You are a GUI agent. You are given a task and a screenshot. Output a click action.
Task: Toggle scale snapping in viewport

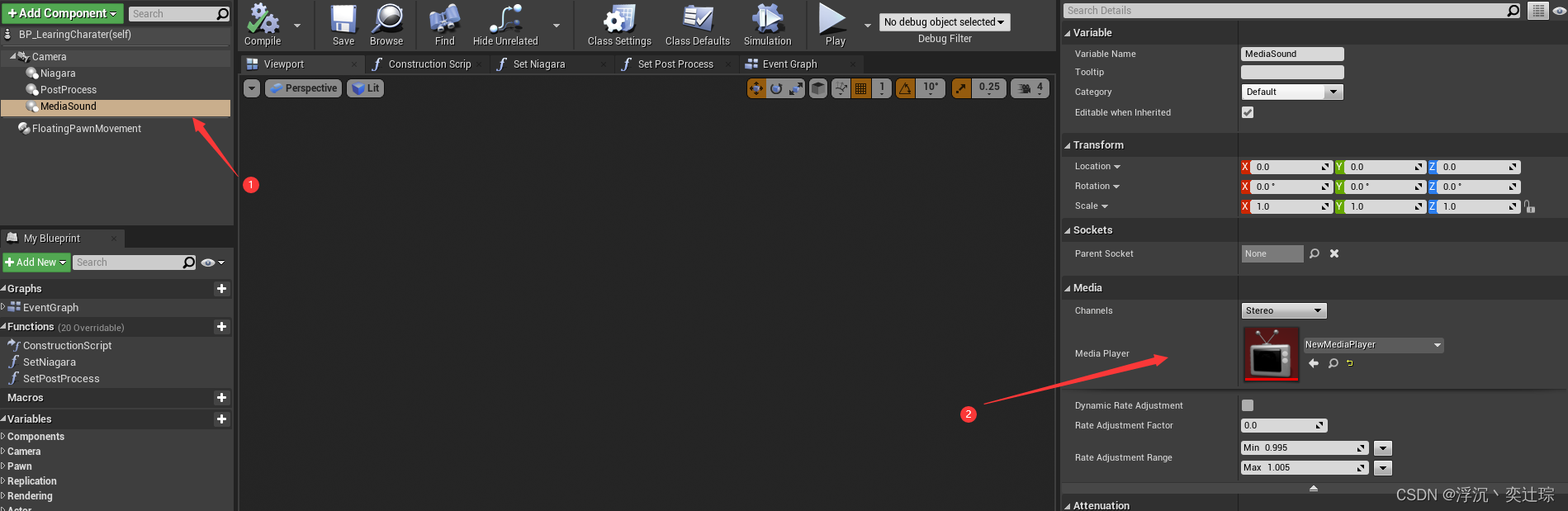(x=961, y=88)
